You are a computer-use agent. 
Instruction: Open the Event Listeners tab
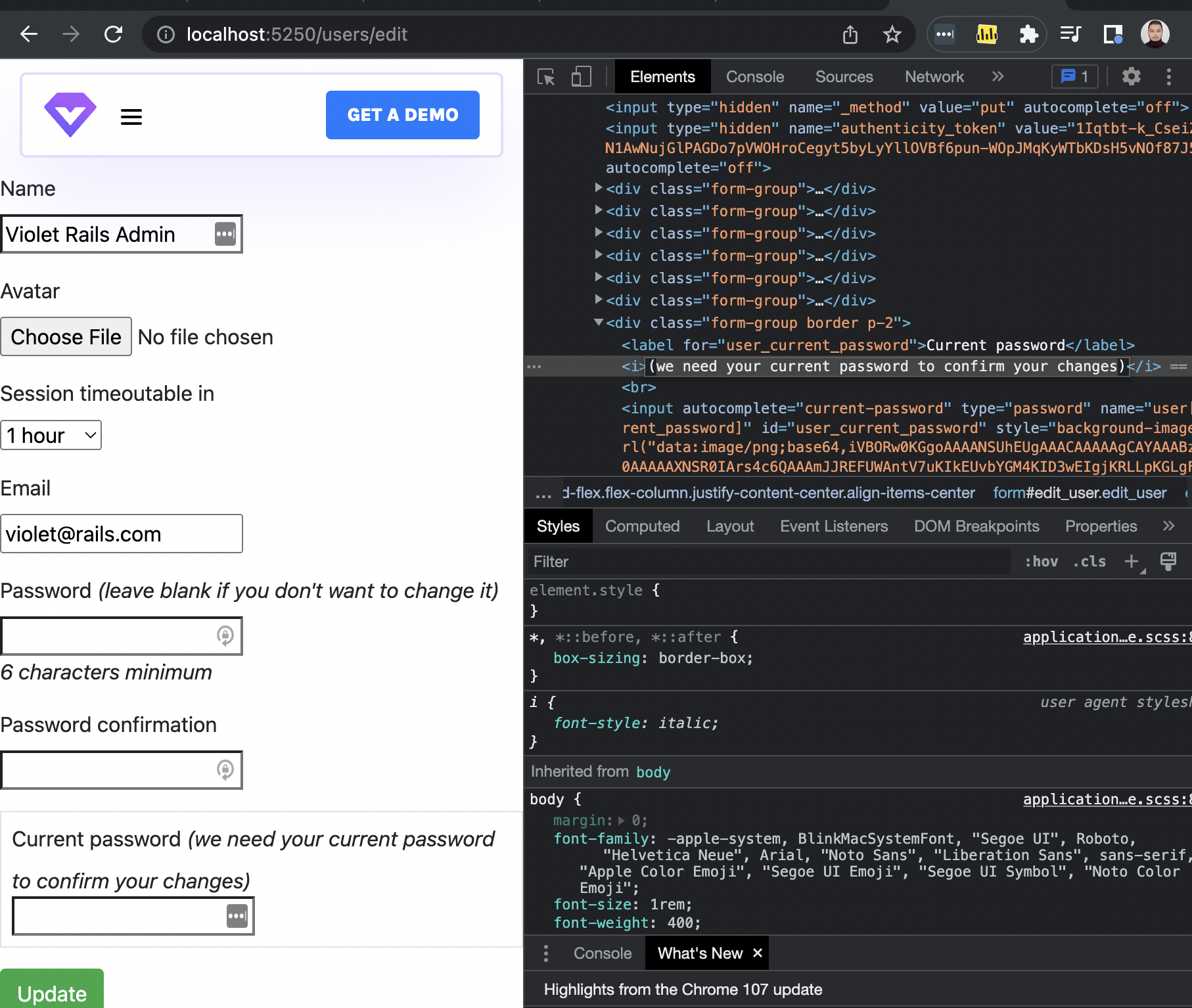(834, 526)
